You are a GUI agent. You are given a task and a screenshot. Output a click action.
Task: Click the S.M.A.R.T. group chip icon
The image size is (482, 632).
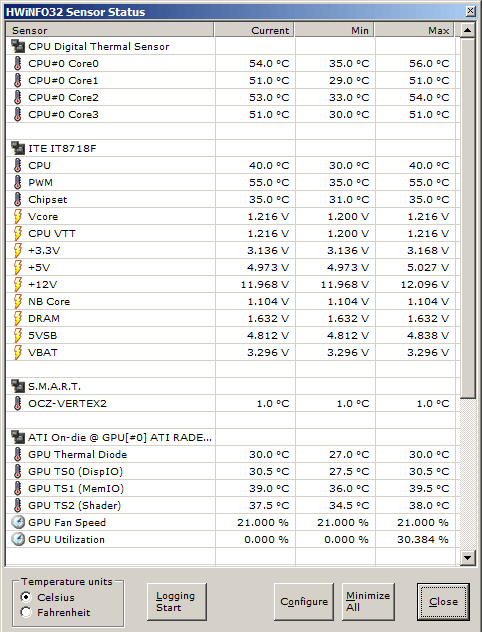pyautogui.click(x=18, y=386)
